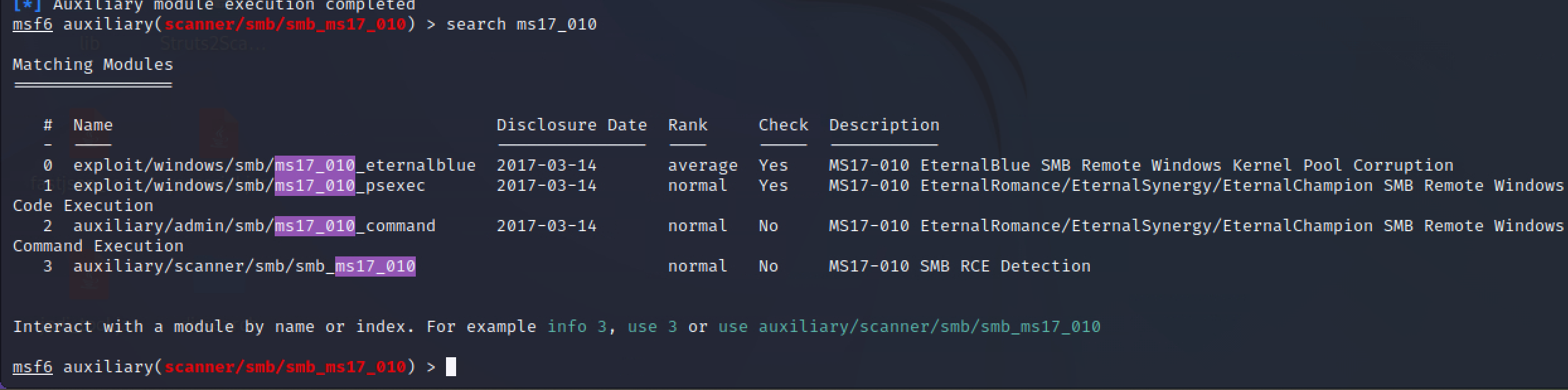Click the "average" rank of the eternalblue module
The height and width of the screenshot is (390, 1568).
702,166
